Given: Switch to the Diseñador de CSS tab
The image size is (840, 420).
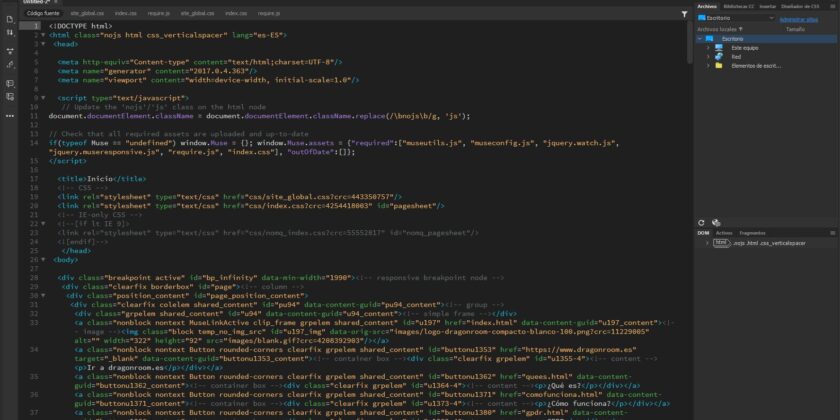Looking at the screenshot, I should coord(800,6).
